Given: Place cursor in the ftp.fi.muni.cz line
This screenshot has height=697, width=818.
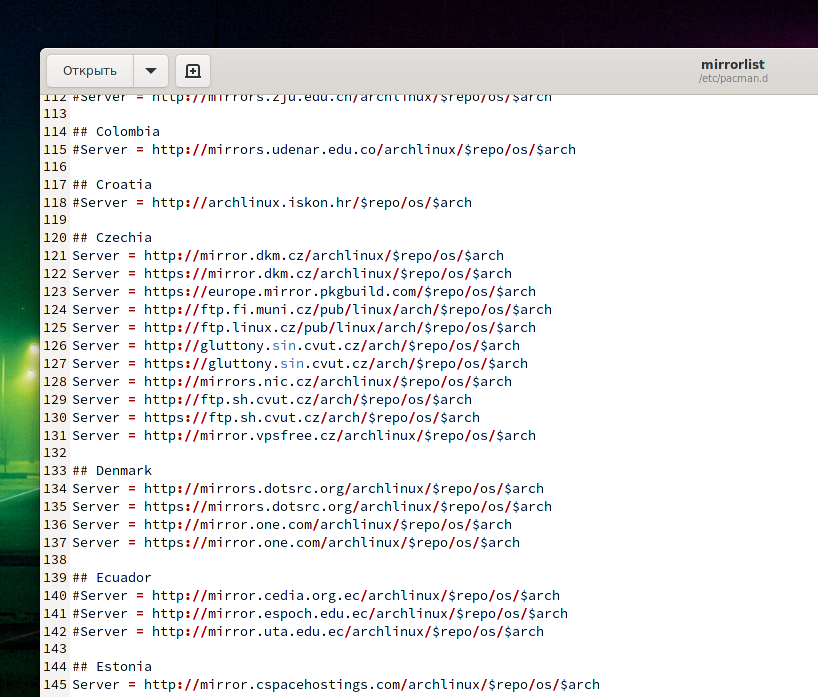Looking at the screenshot, I should coord(311,310).
